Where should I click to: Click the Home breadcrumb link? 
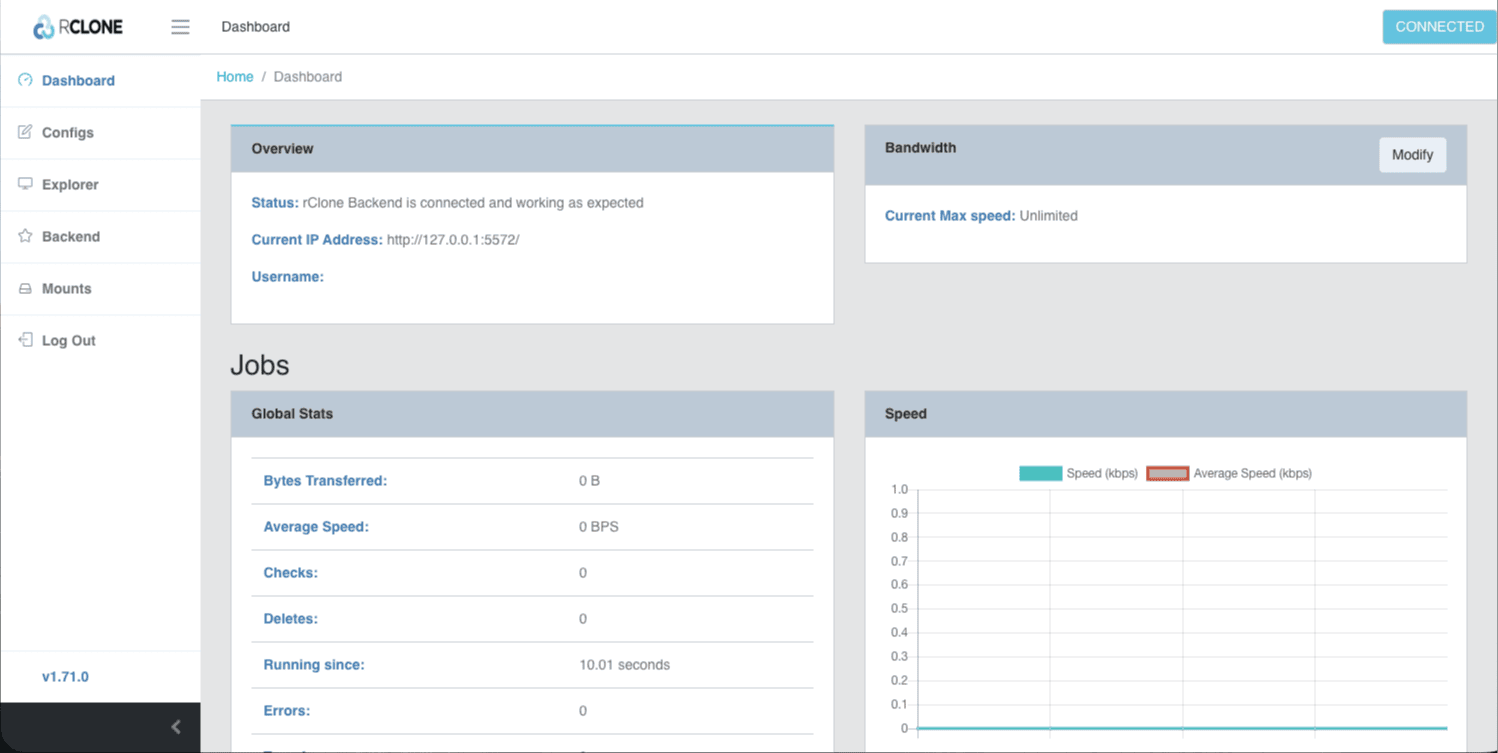pos(235,77)
